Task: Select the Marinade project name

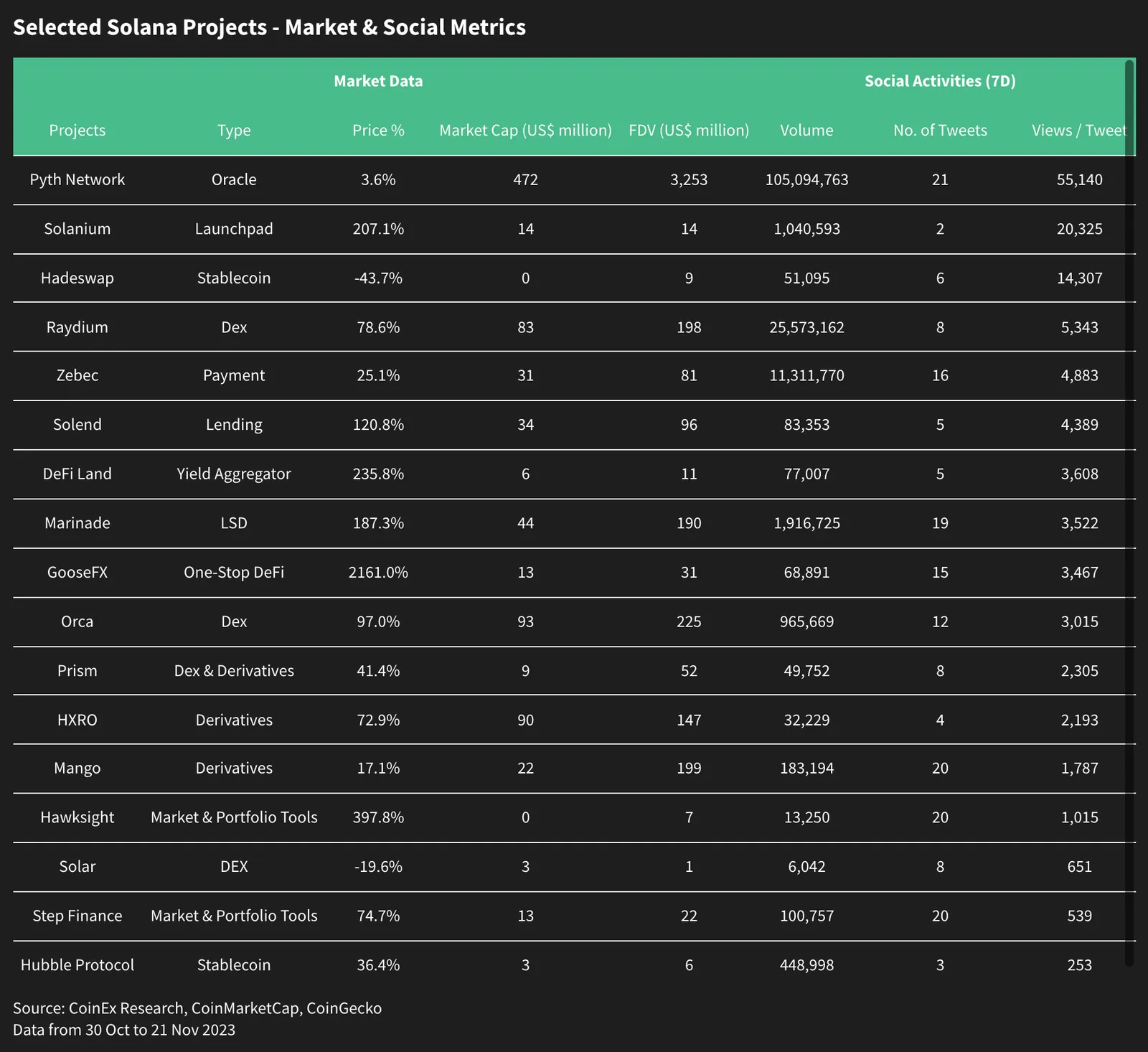Action: pyautogui.click(x=77, y=523)
